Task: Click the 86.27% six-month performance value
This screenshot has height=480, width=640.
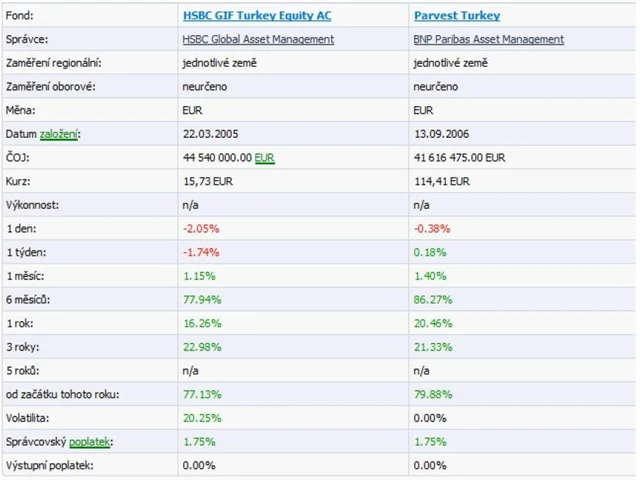Action: tap(431, 299)
